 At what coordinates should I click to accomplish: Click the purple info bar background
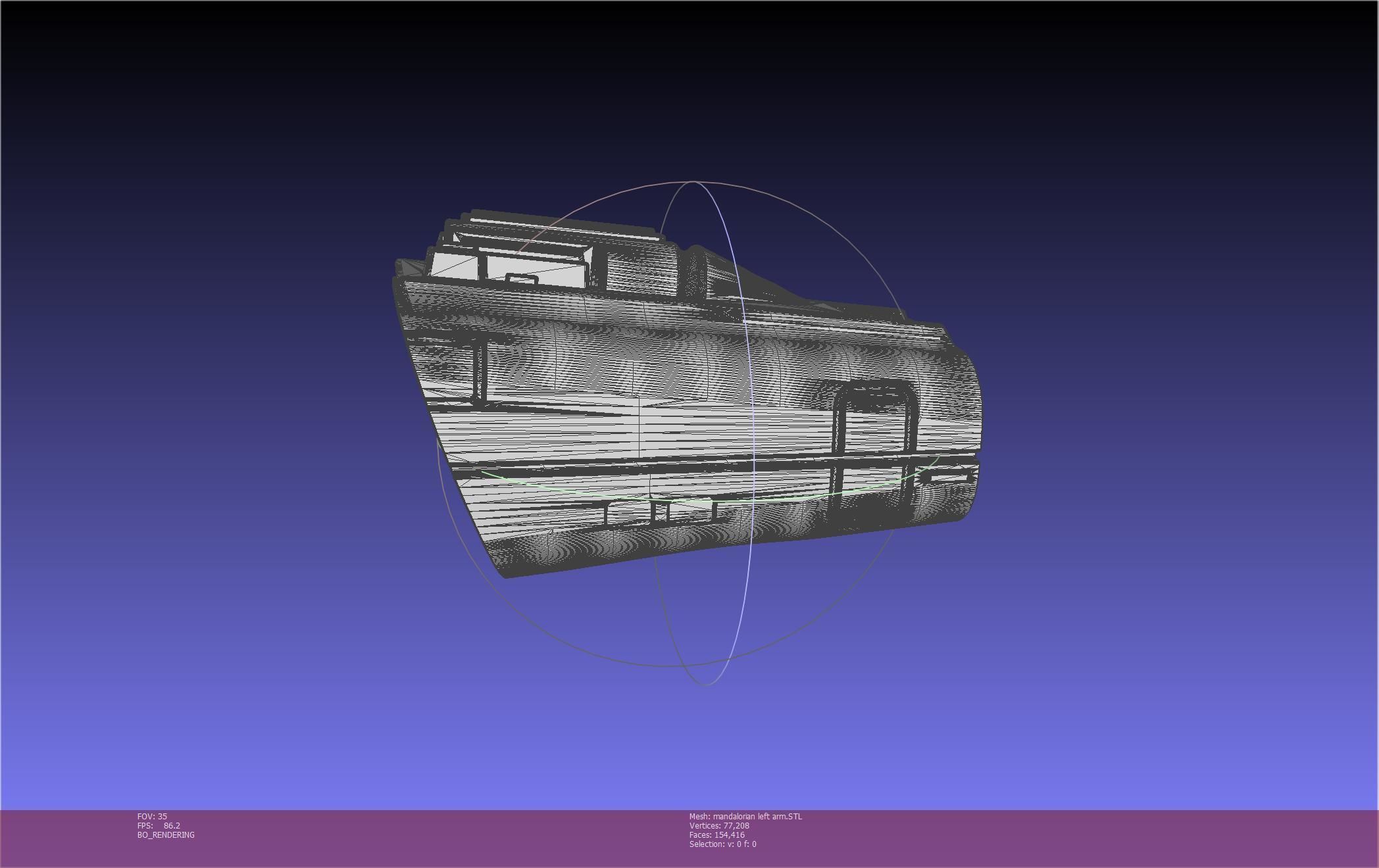tap(1053, 838)
